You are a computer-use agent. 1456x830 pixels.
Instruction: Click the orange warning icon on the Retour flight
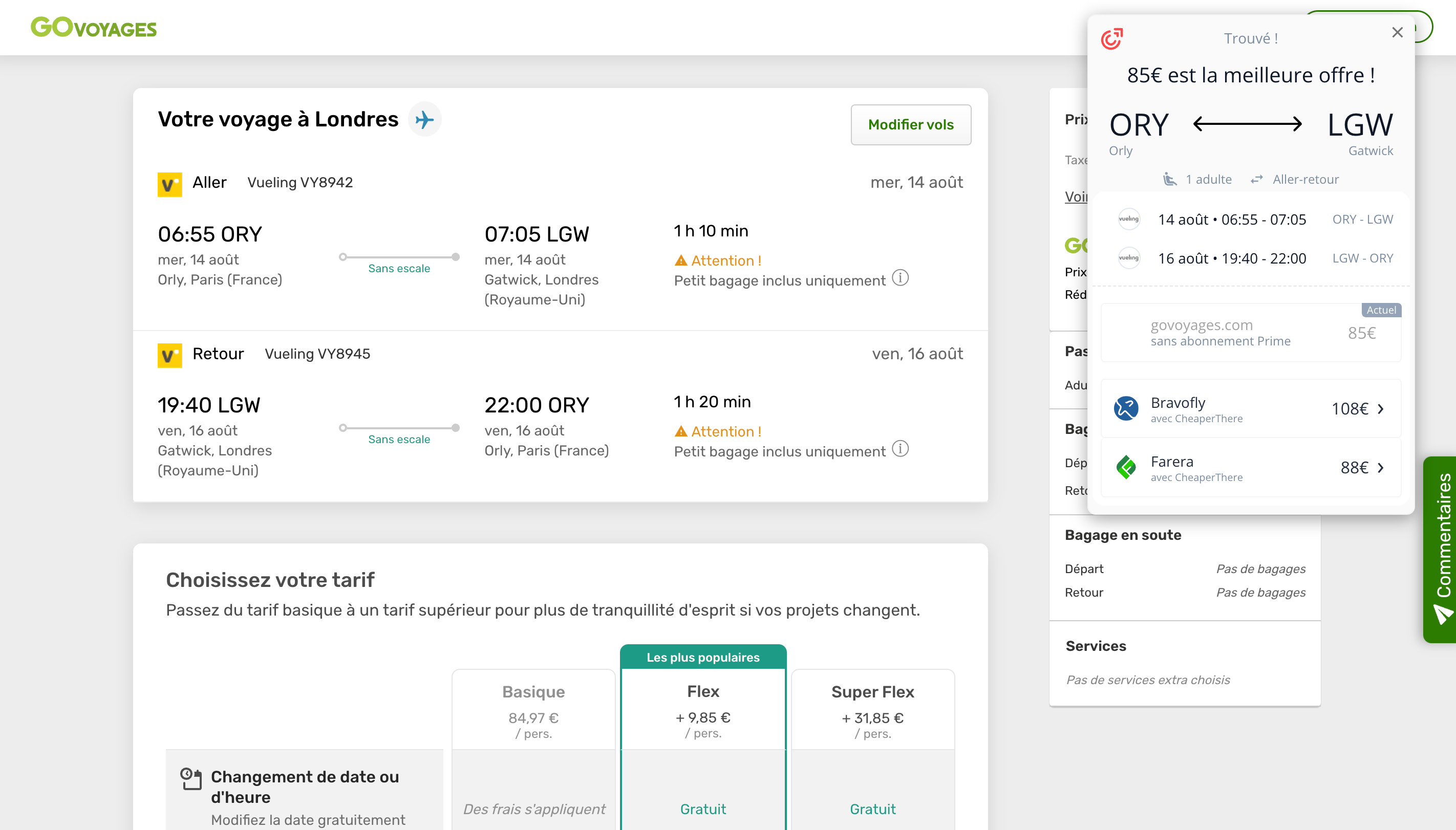[680, 431]
